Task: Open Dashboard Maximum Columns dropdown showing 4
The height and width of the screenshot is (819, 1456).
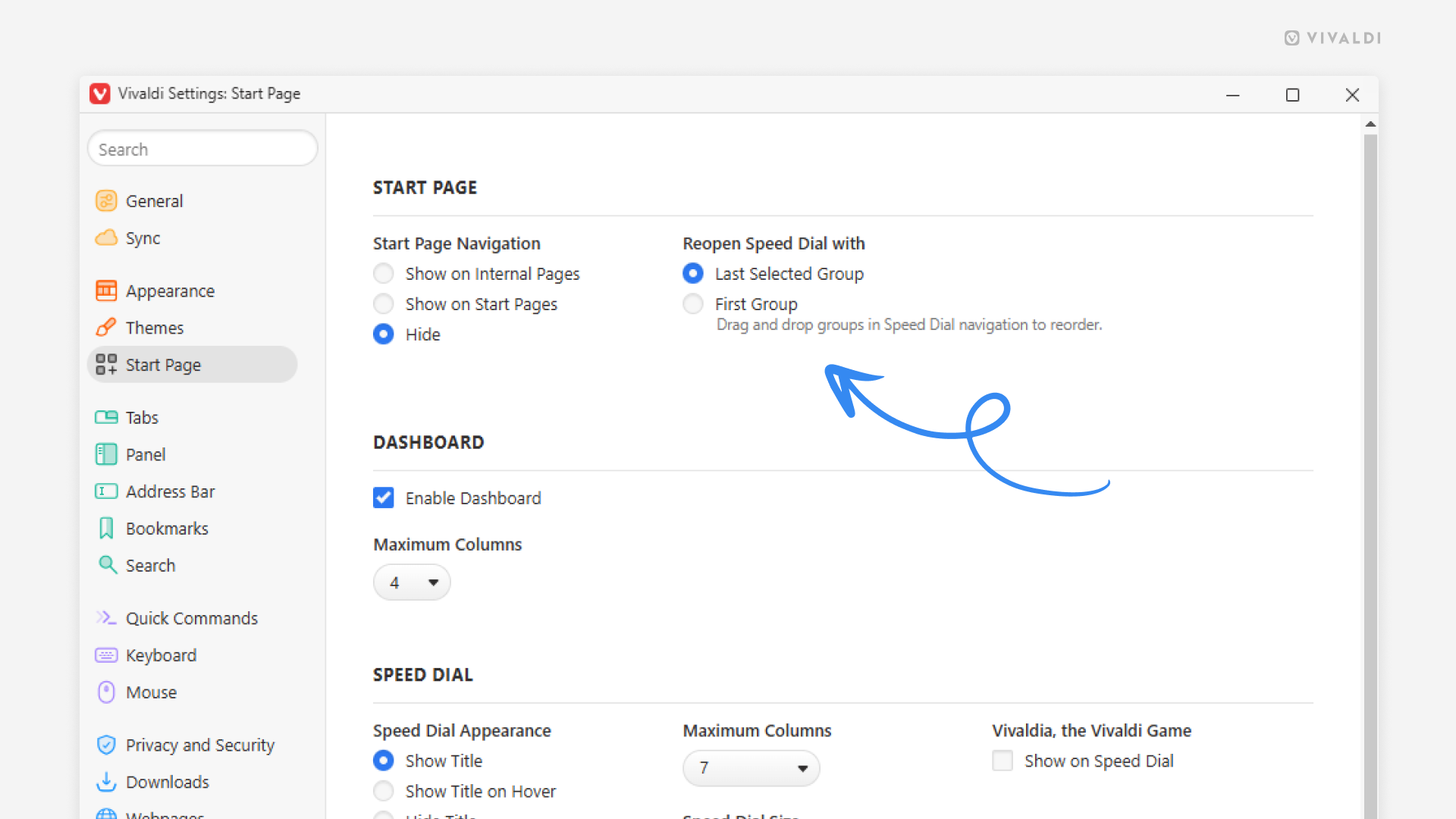Action: [x=412, y=582]
